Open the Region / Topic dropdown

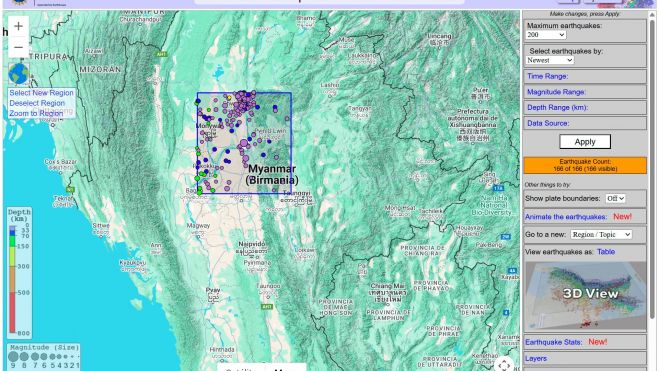[x=601, y=234]
